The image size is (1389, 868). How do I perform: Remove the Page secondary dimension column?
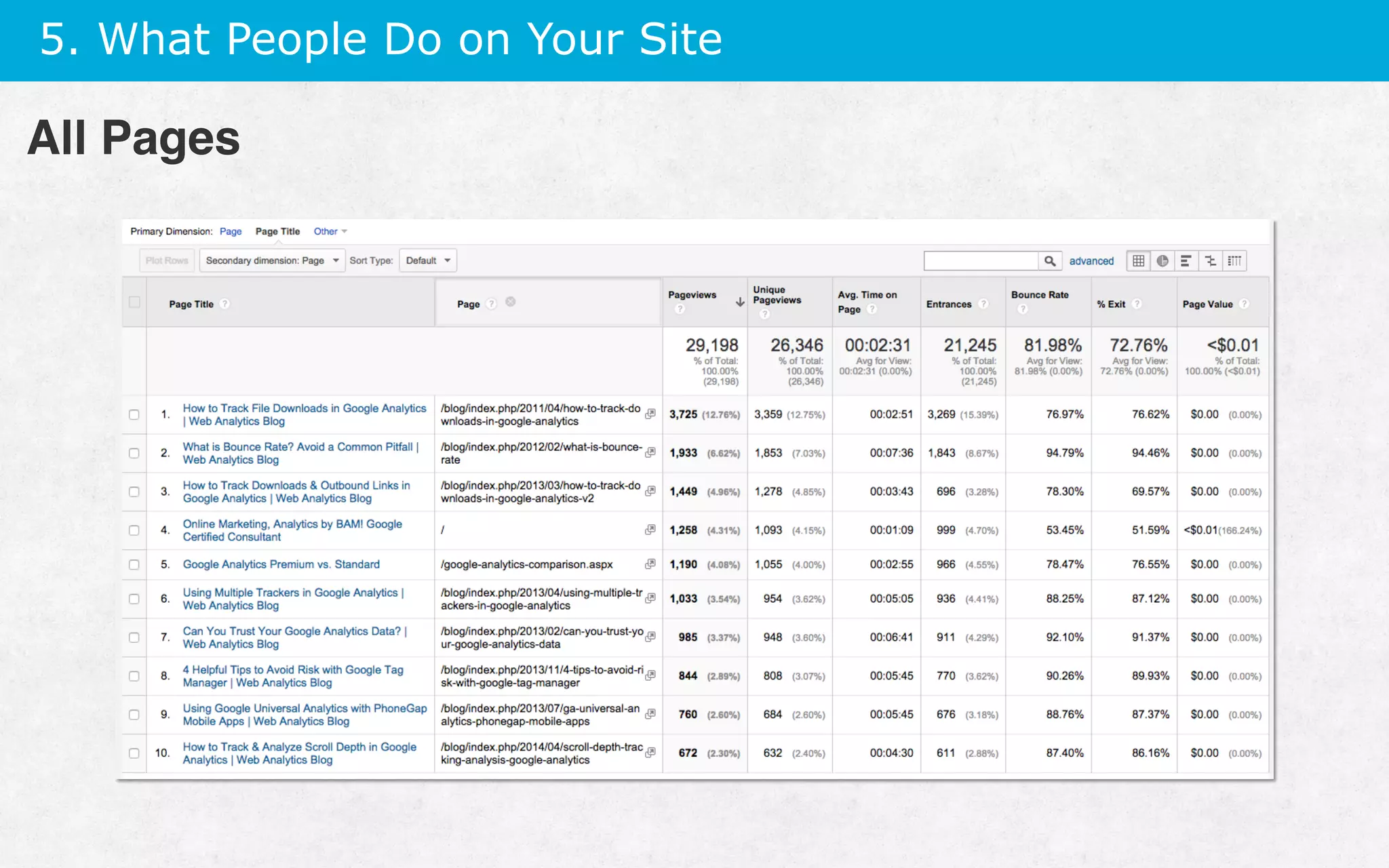511,302
